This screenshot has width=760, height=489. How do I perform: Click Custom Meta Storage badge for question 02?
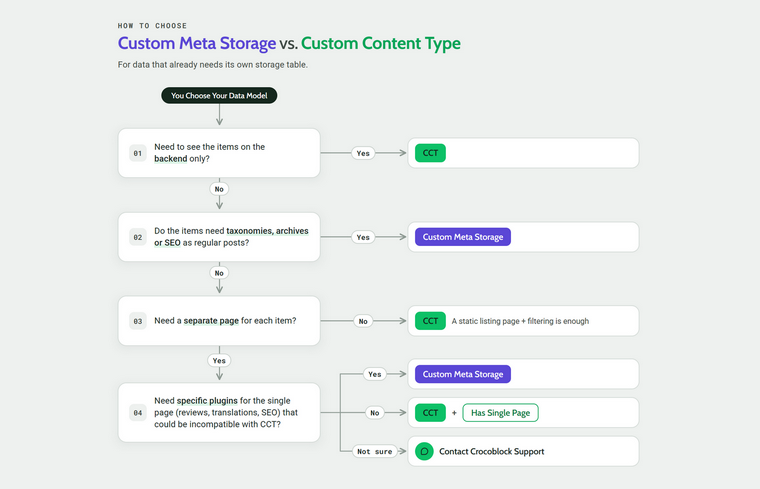[x=463, y=237]
